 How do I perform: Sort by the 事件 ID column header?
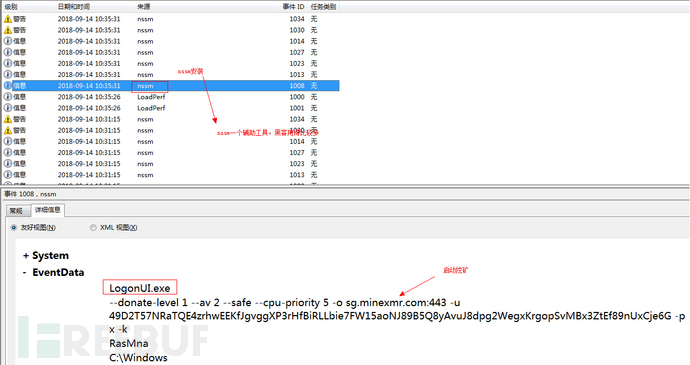293,7
